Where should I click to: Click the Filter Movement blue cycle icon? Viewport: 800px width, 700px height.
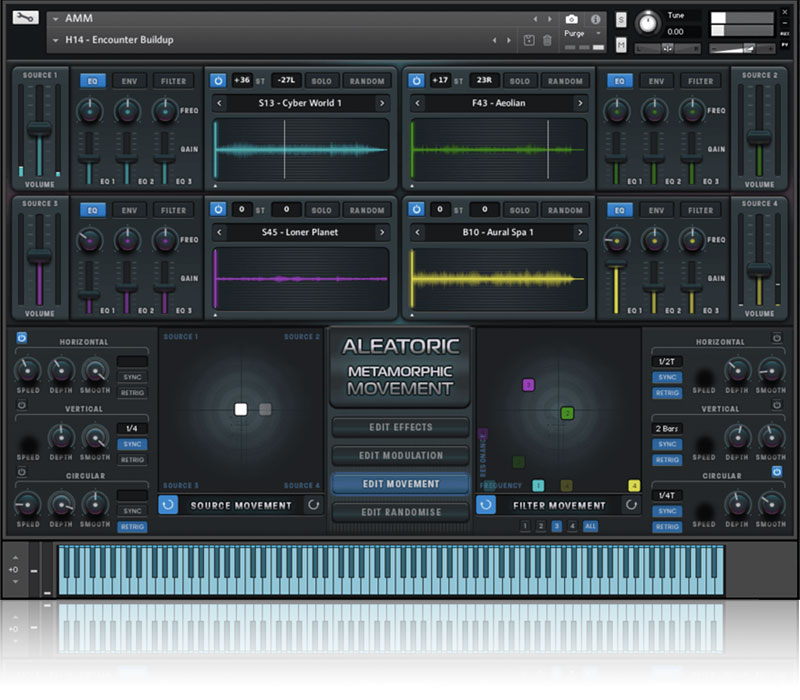486,505
